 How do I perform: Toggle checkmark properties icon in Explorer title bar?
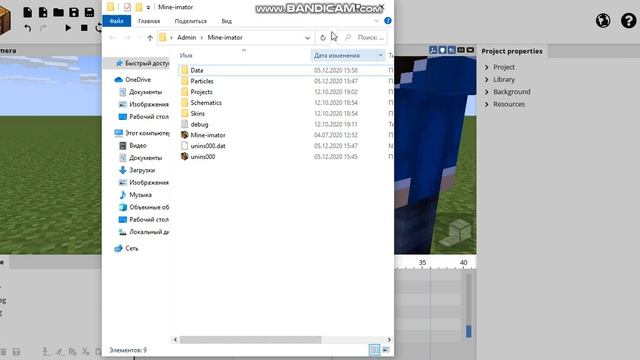click(127, 7)
